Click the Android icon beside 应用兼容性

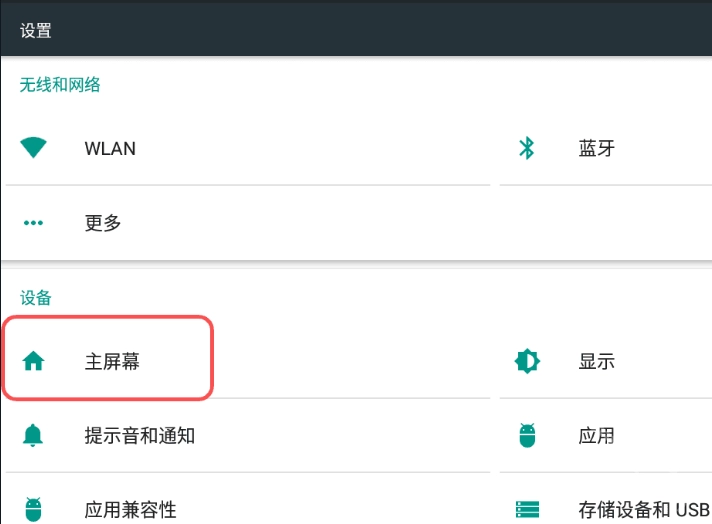point(34,509)
